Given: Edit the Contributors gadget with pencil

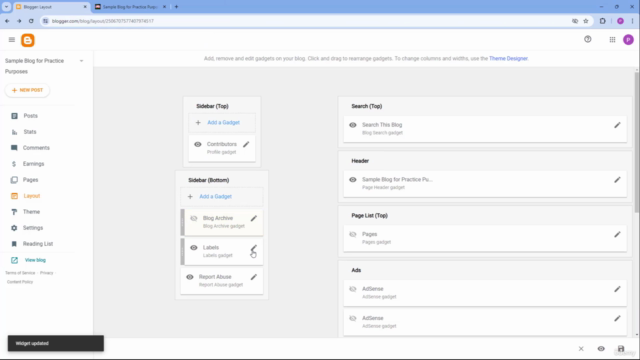Looking at the screenshot, I should 246,144.
